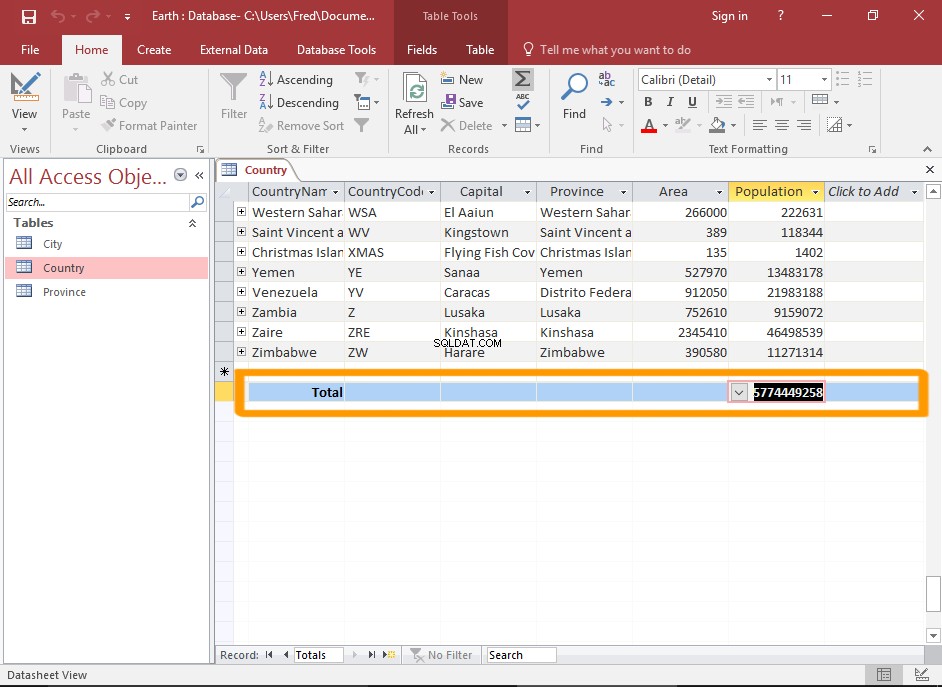Click the Find magnifier icon
The height and width of the screenshot is (687, 942).
tap(574, 87)
